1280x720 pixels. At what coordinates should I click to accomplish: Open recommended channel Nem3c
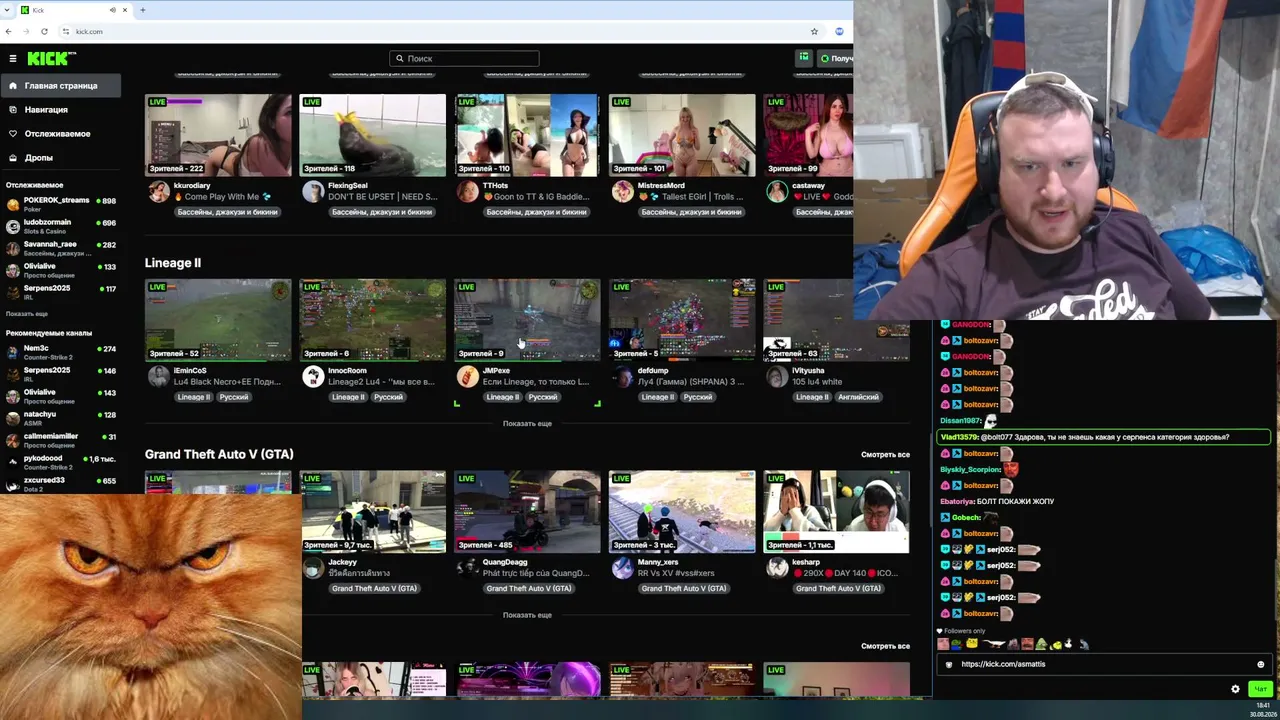[60, 352]
